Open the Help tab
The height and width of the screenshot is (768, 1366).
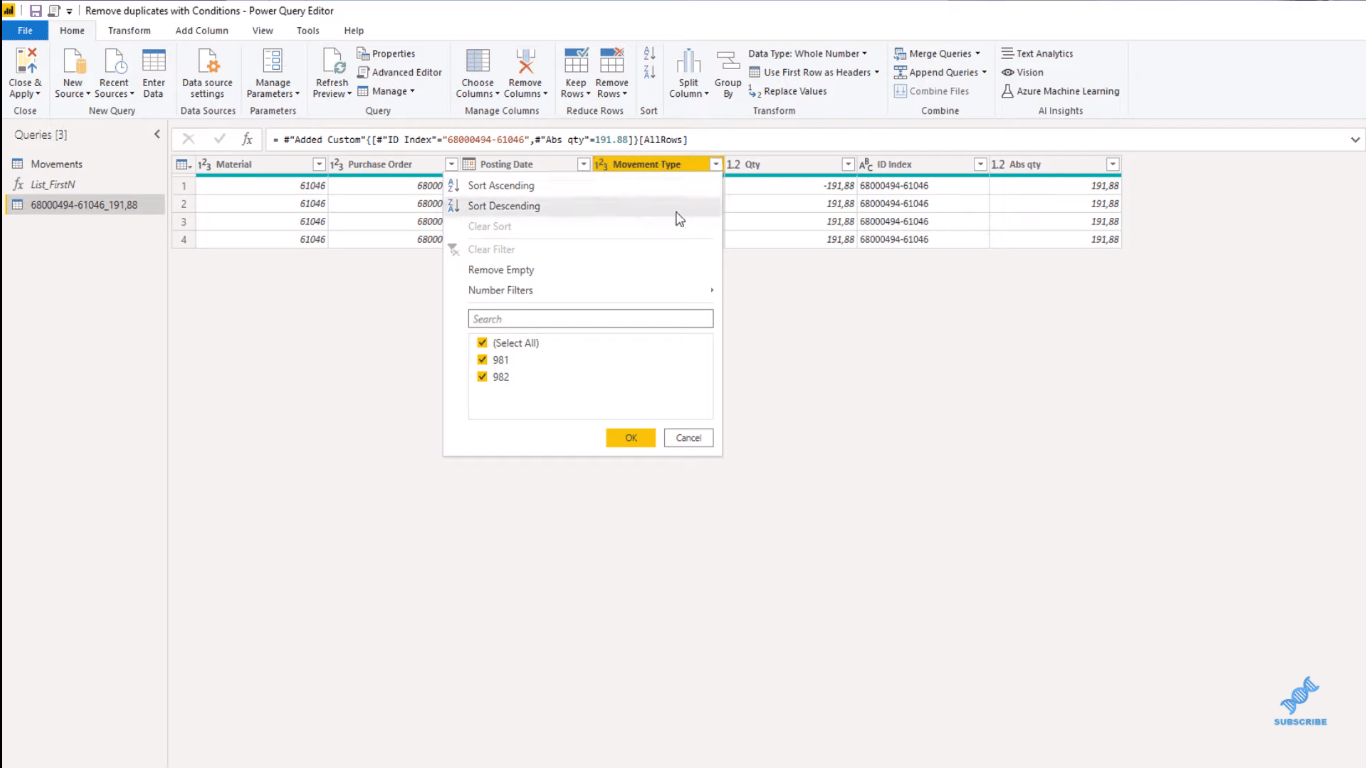pos(354,31)
